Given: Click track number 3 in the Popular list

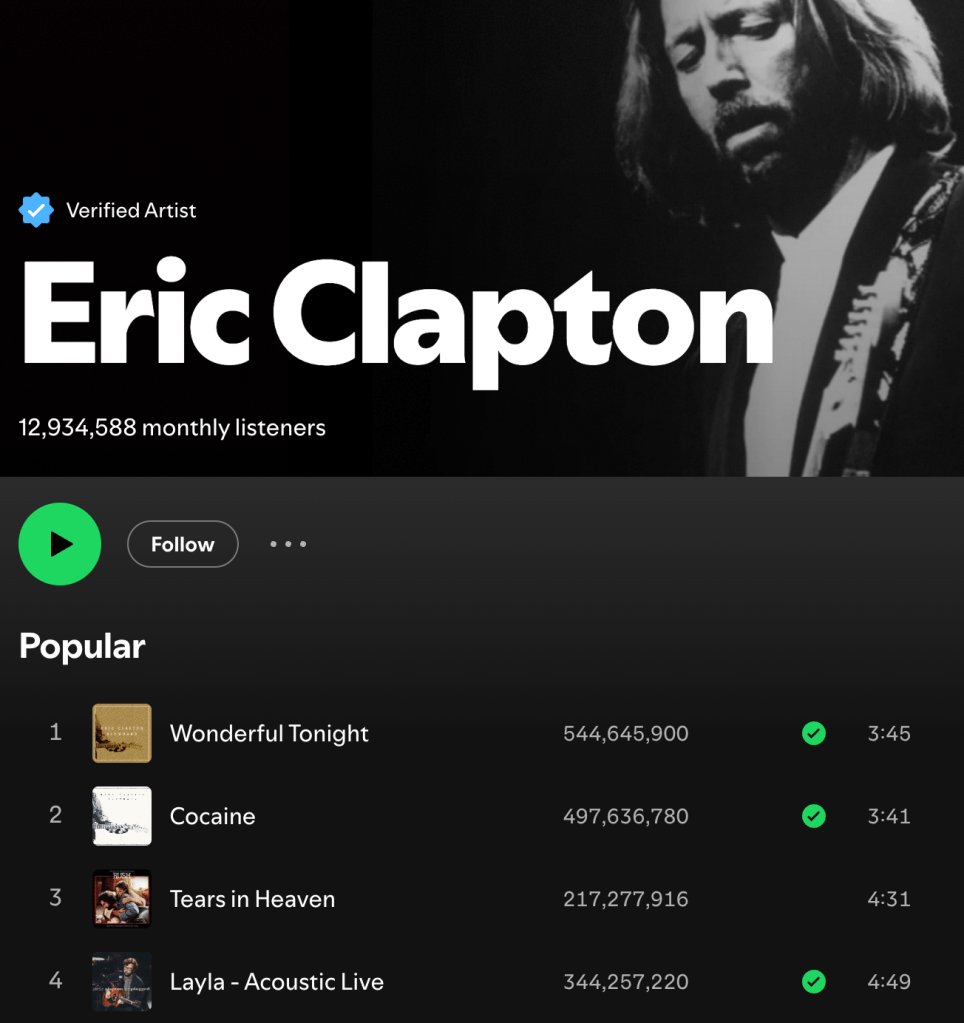Looking at the screenshot, I should point(55,898).
